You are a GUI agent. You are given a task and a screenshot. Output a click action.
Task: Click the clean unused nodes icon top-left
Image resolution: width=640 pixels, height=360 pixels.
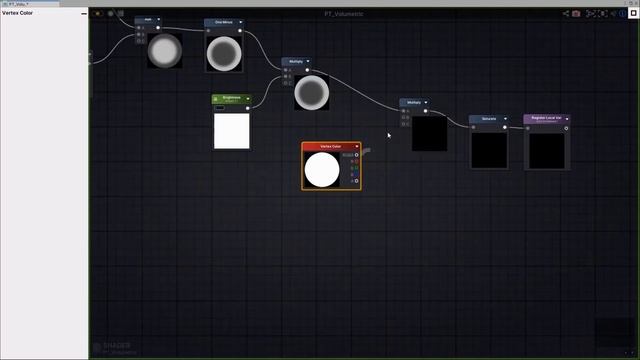point(121,13)
